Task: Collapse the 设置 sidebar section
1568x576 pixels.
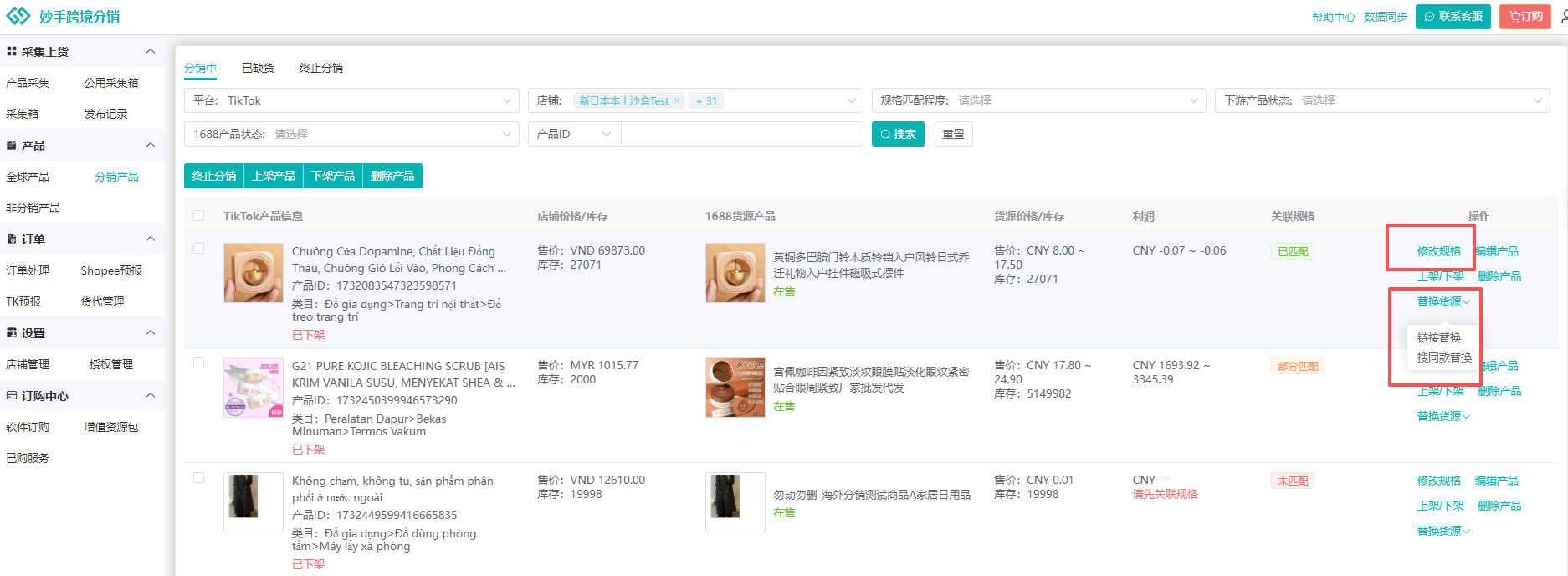Action: click(151, 332)
